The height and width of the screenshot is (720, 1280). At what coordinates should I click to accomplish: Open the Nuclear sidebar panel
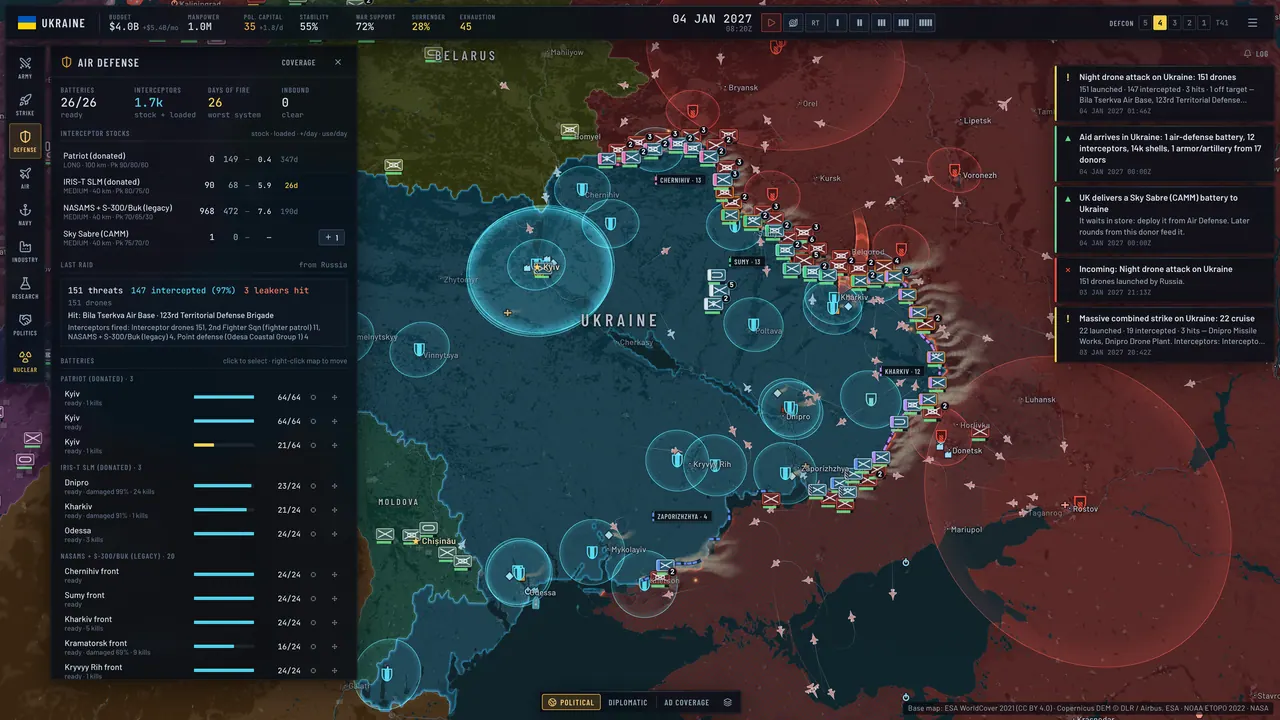pos(25,360)
